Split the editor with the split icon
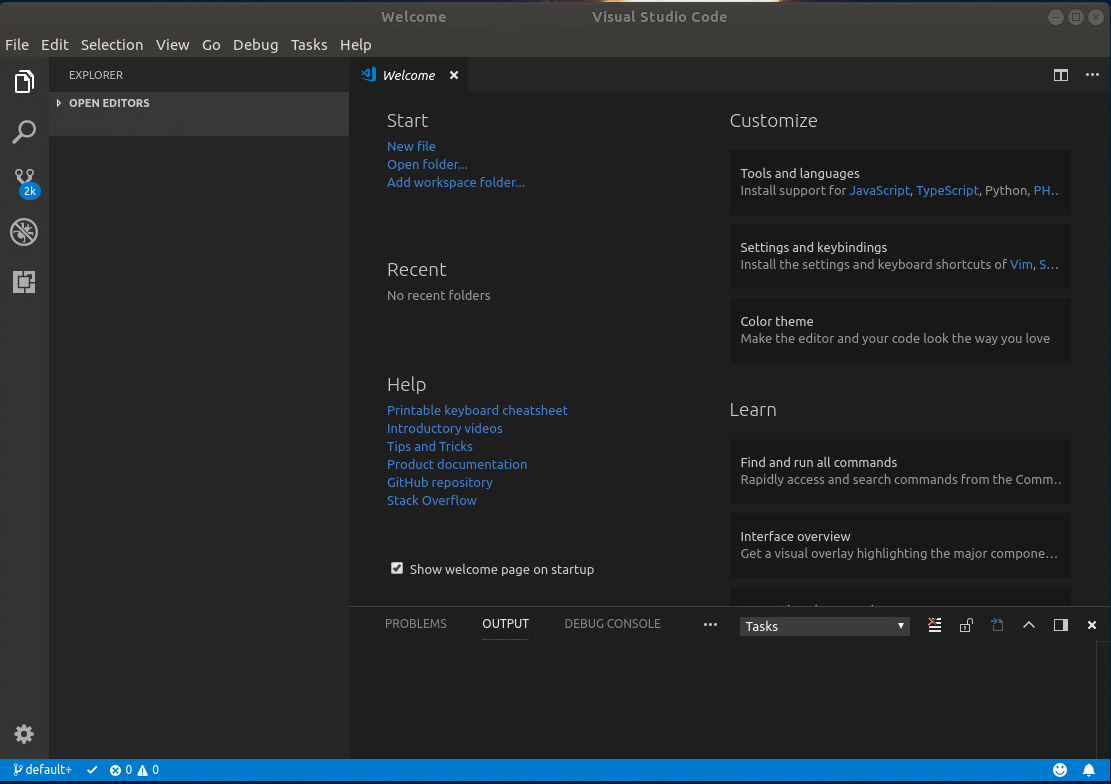 click(x=1061, y=75)
